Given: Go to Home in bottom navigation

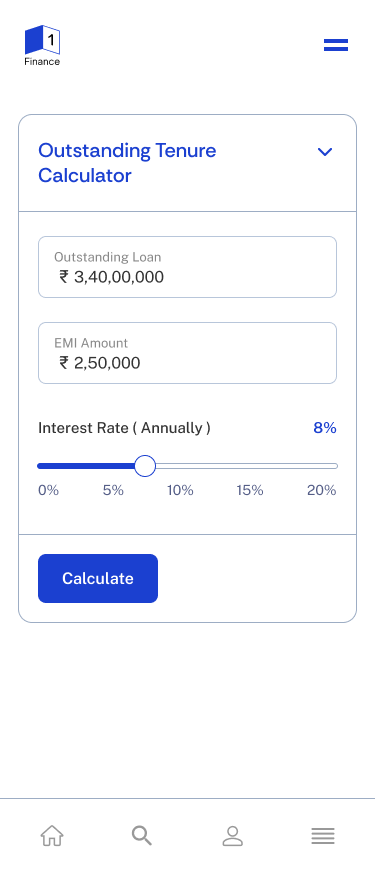Looking at the screenshot, I should pos(52,836).
